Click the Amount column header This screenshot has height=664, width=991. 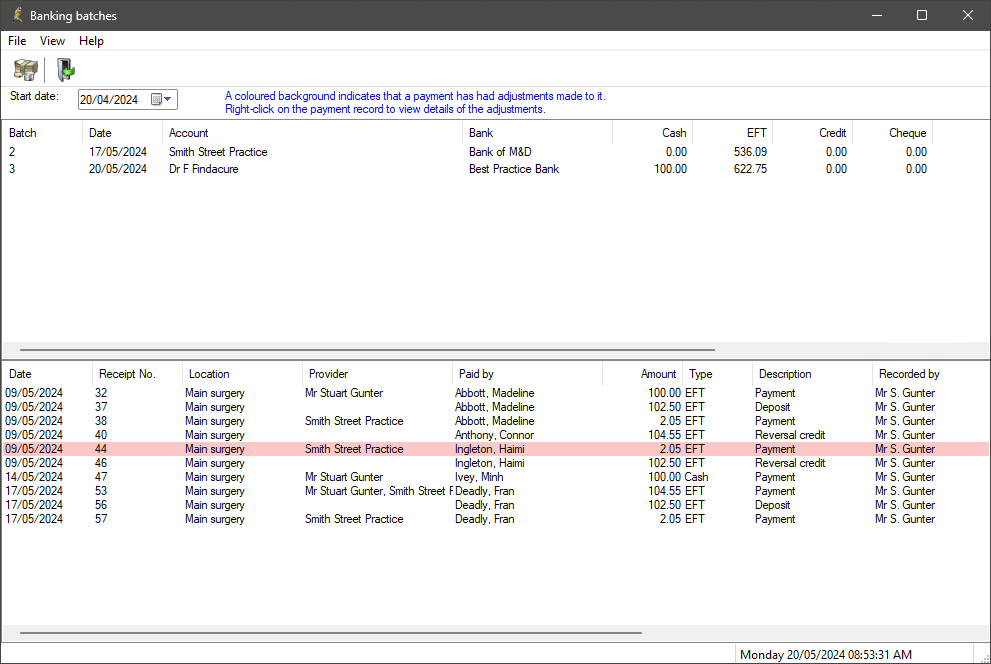click(643, 374)
